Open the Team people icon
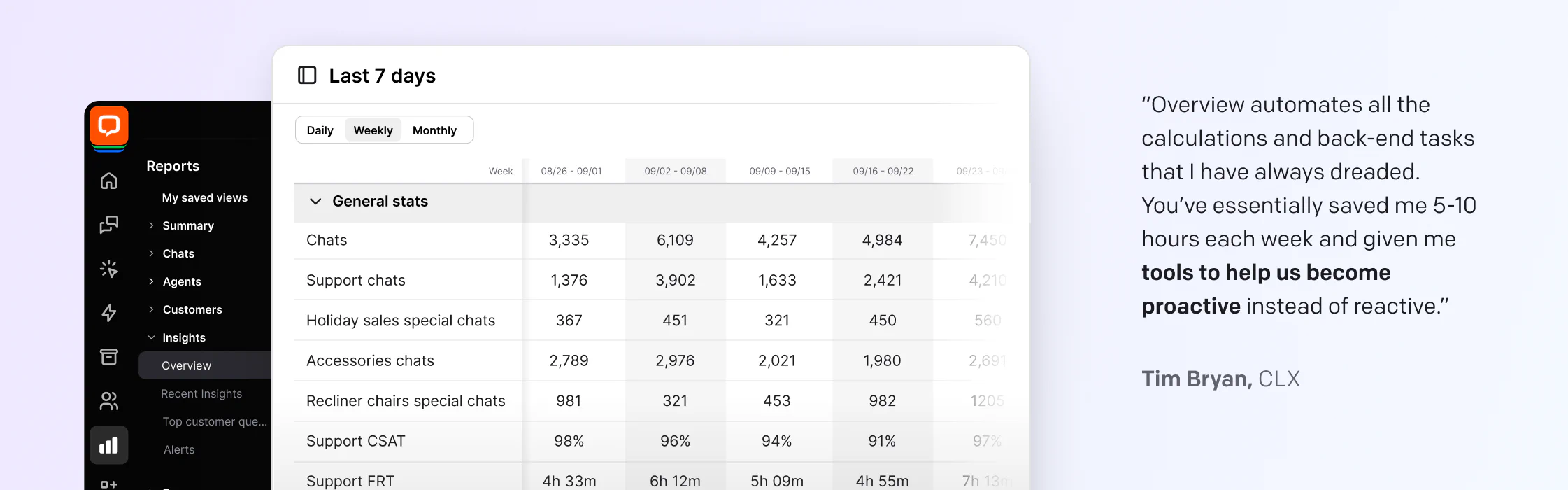 (109, 401)
